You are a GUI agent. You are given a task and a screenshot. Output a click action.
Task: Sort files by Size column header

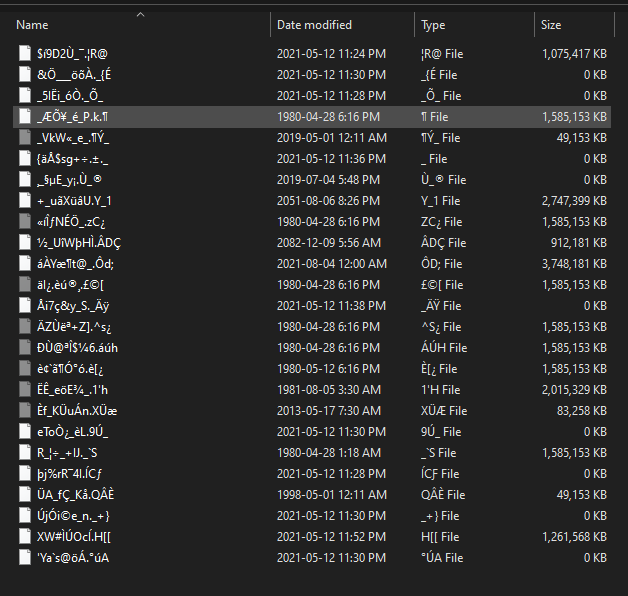tap(551, 25)
